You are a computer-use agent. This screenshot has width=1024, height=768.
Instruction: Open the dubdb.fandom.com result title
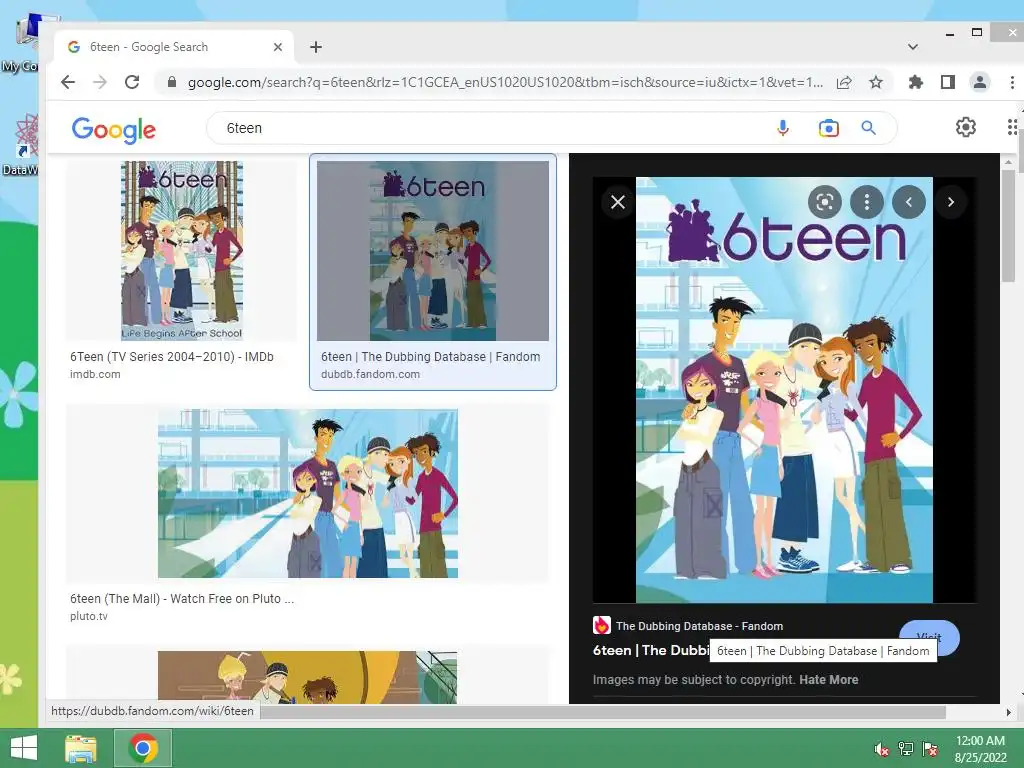tap(430, 357)
